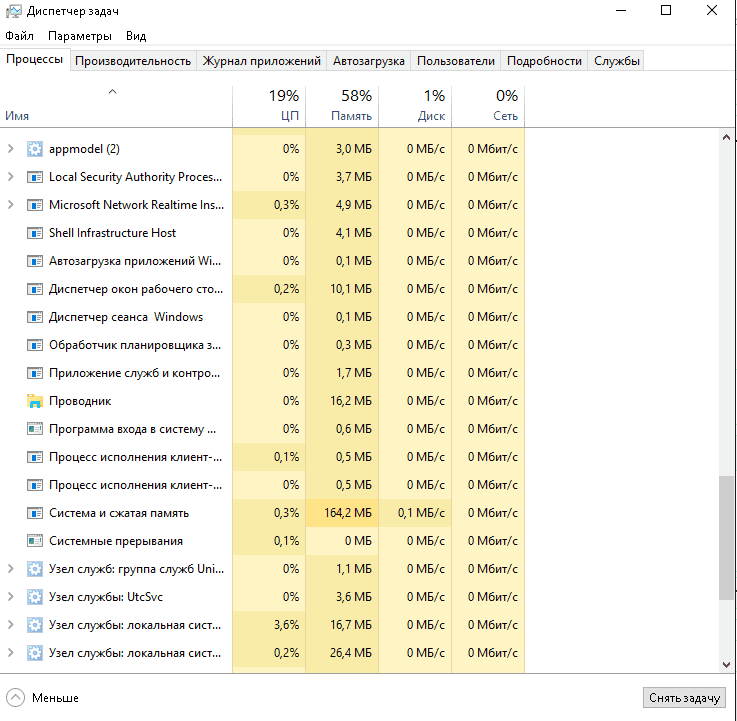Click the 10,1 МБ memory value

click(x=351, y=289)
